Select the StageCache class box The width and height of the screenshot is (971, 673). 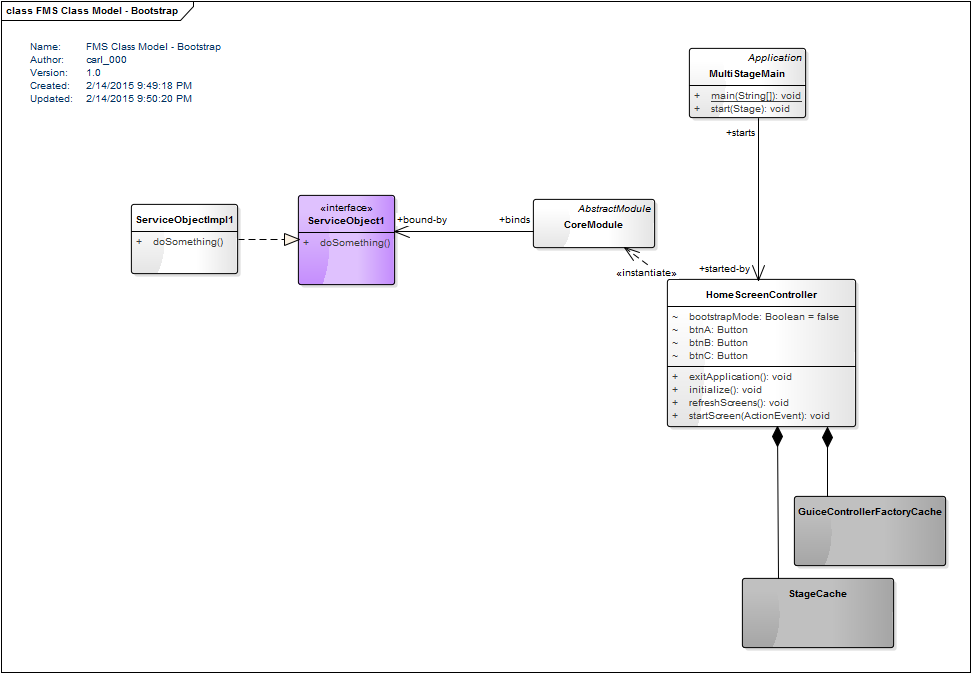pyautogui.click(x=817, y=613)
